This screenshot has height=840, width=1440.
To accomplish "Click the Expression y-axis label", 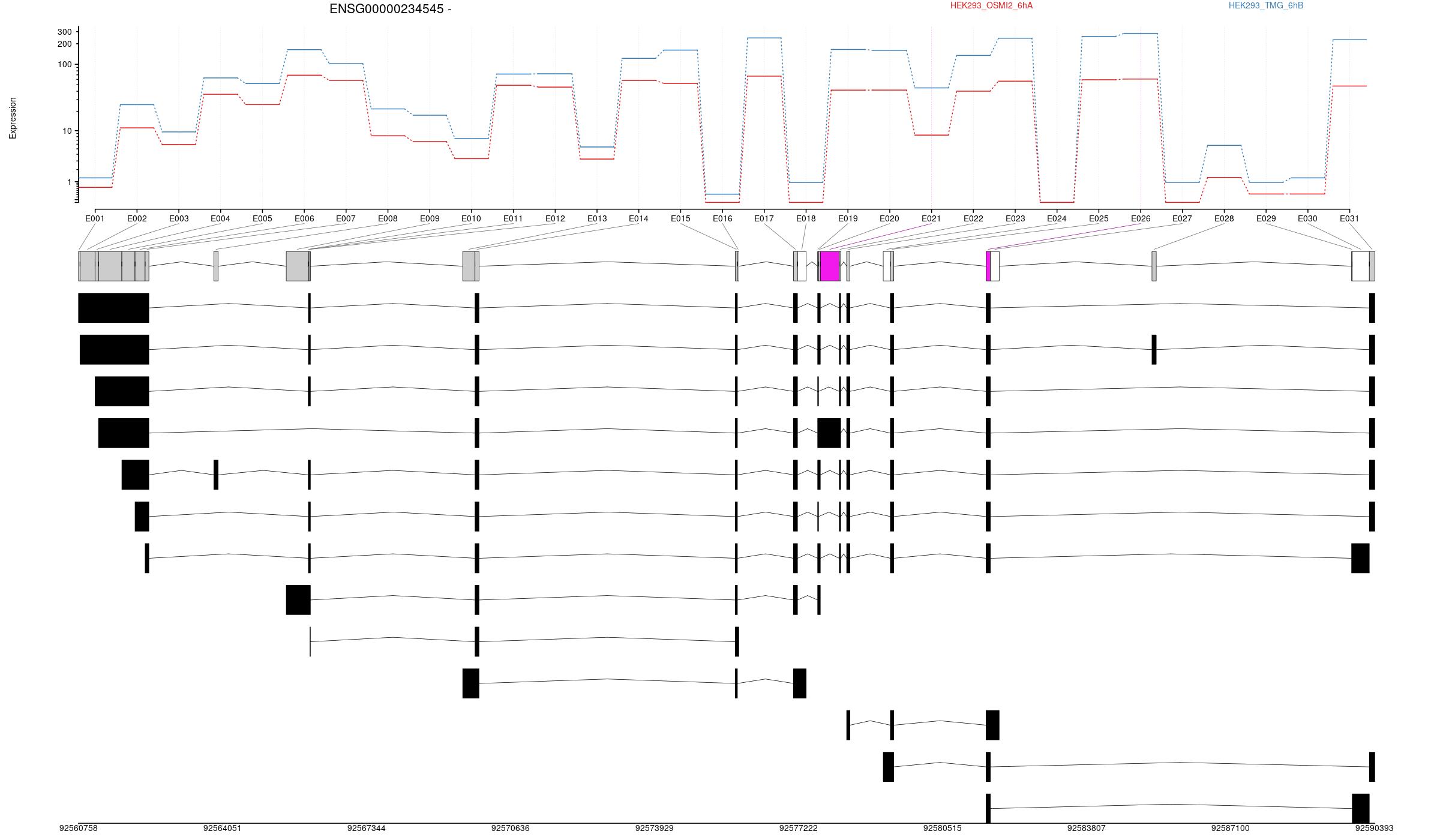I will [x=13, y=118].
